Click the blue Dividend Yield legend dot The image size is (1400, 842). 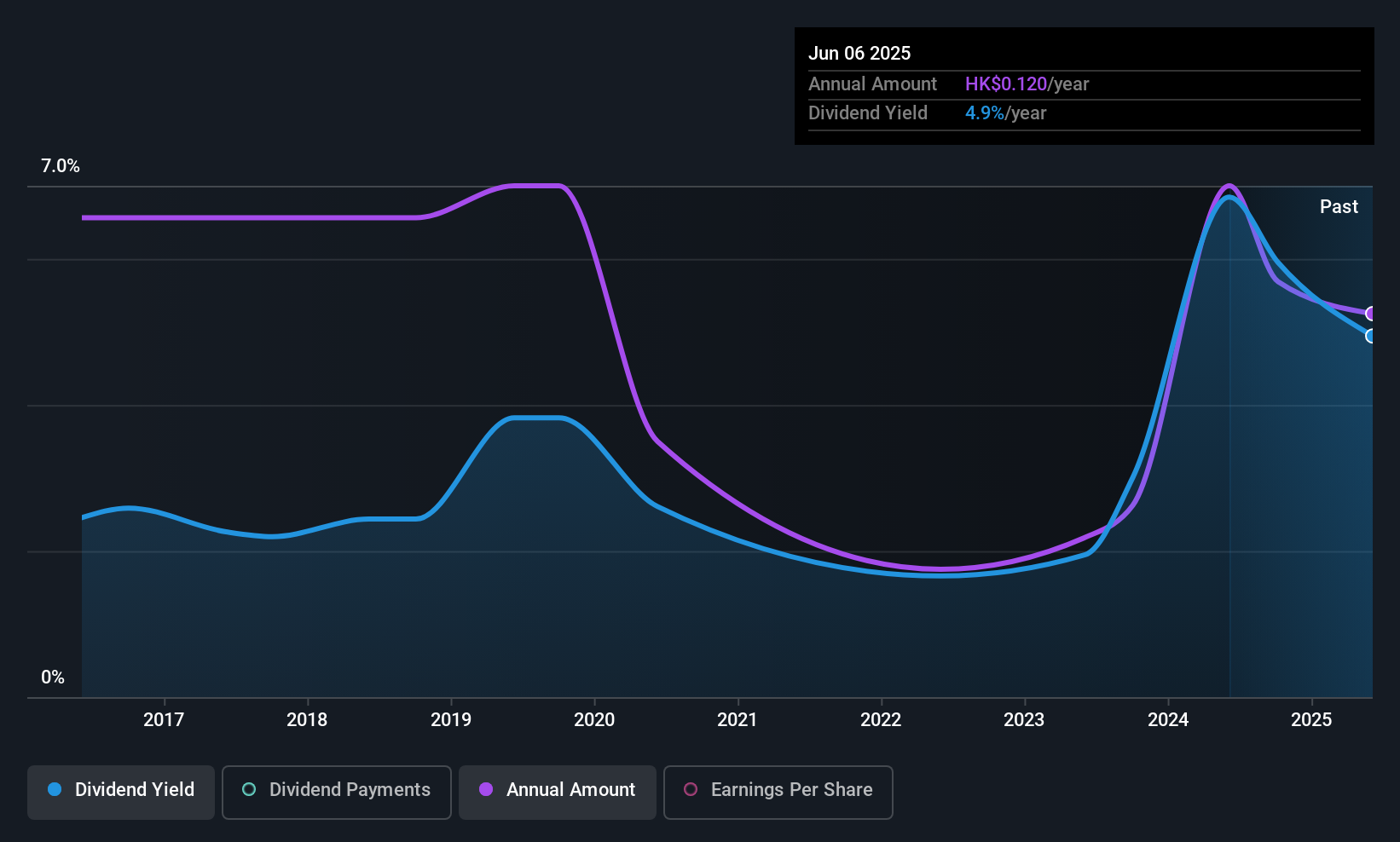55,789
